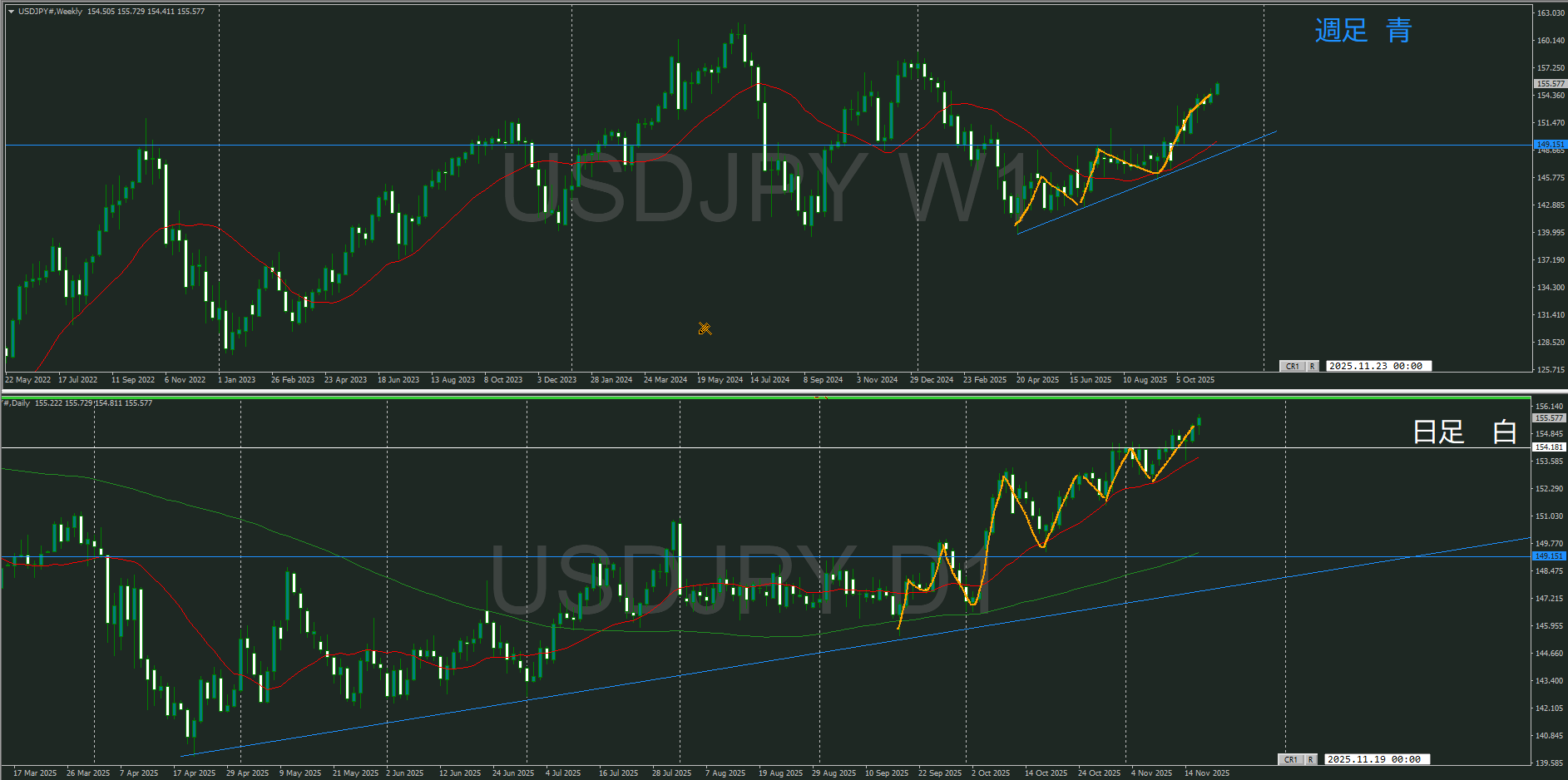Screen dimensions: 1568x780
Task: Click the current price 155.577 tag on weekly chart
Action: tap(1549, 84)
